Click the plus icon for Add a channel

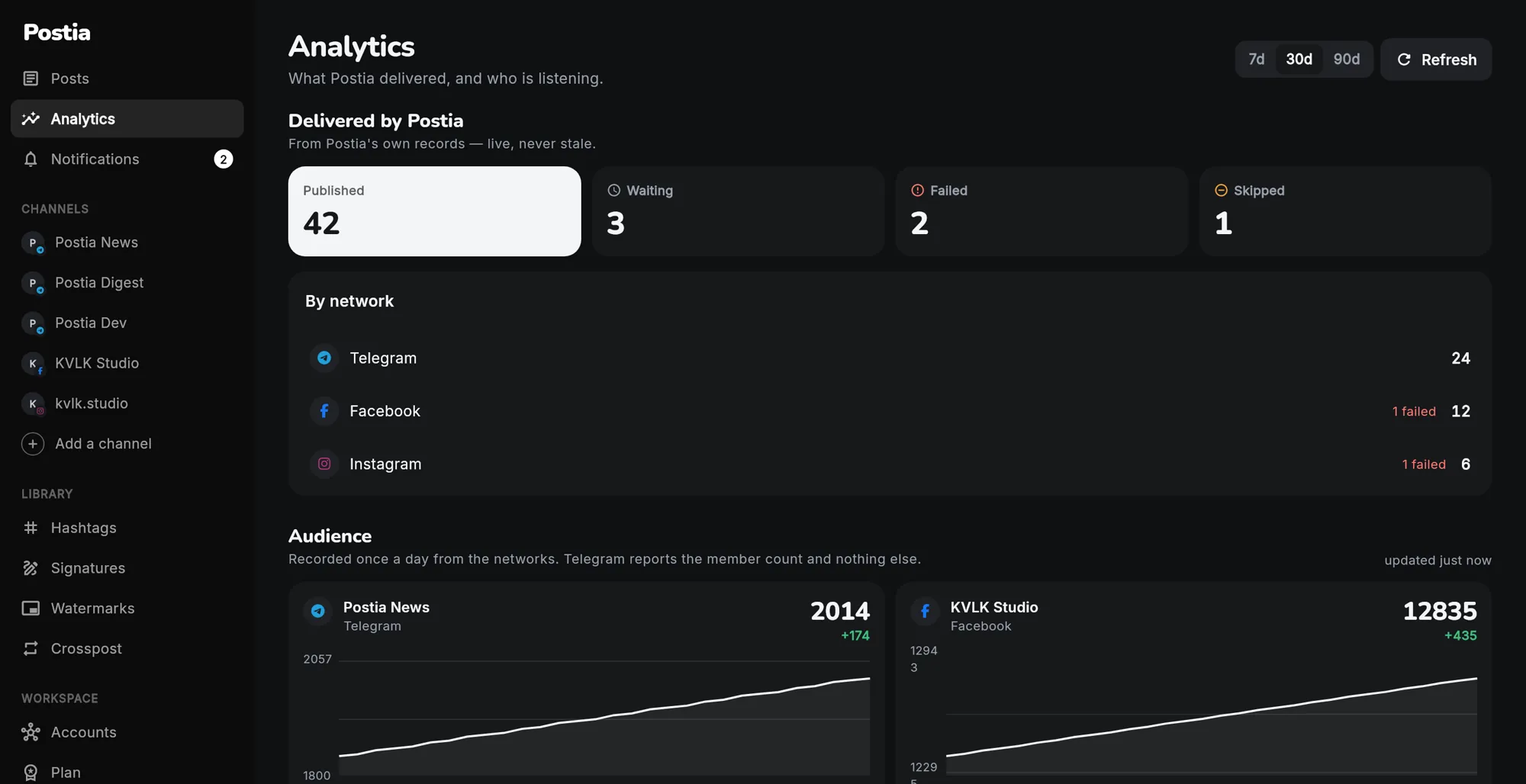(x=33, y=444)
